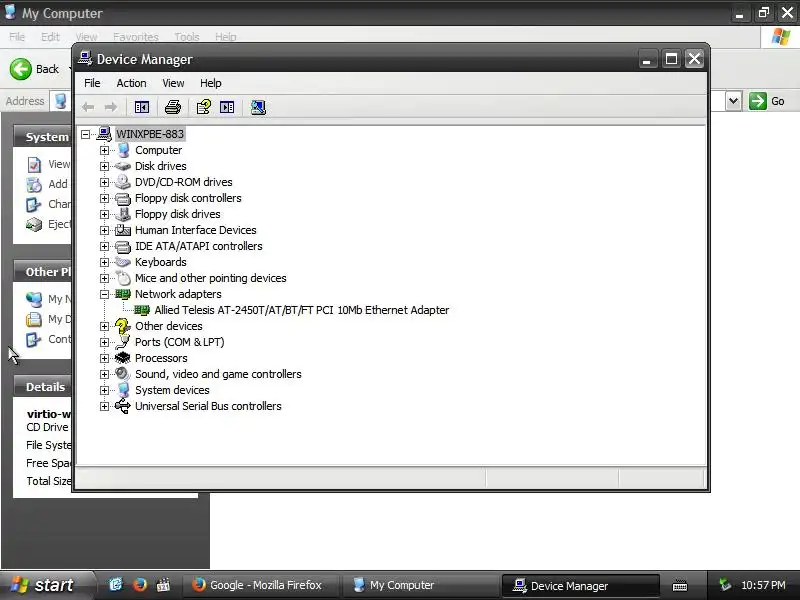Image resolution: width=800 pixels, height=600 pixels.
Task: Select the Computer category icon
Action: (123, 150)
